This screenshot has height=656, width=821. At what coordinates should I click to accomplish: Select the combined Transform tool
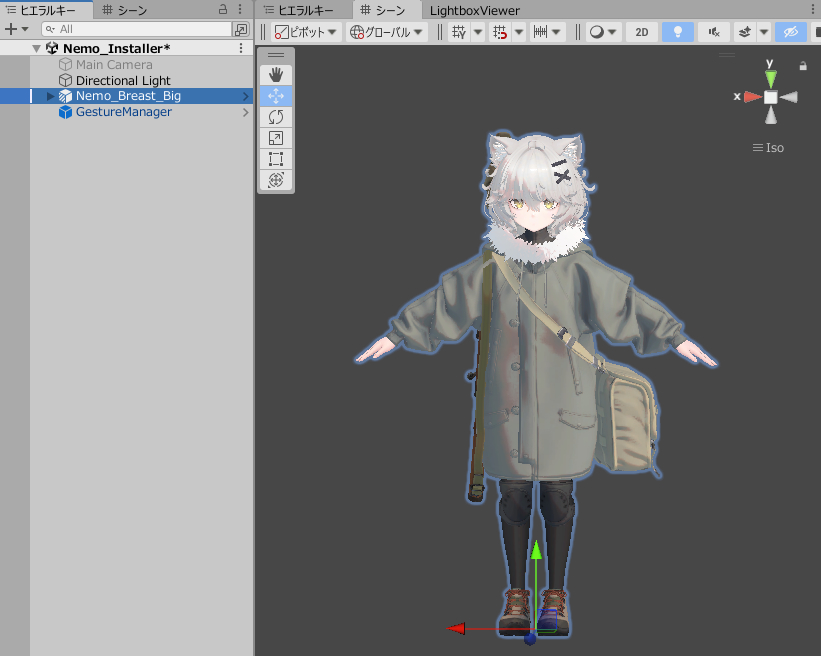click(276, 180)
